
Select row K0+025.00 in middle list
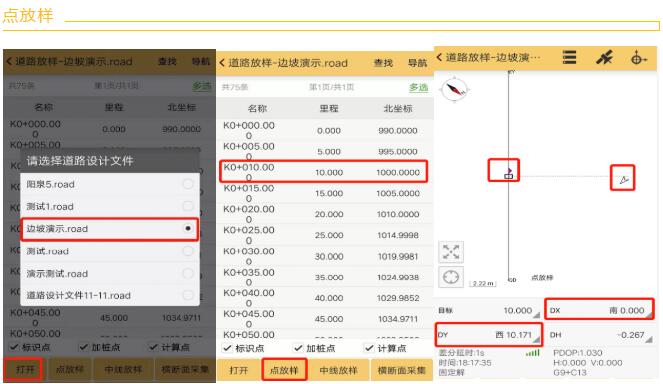(325, 235)
